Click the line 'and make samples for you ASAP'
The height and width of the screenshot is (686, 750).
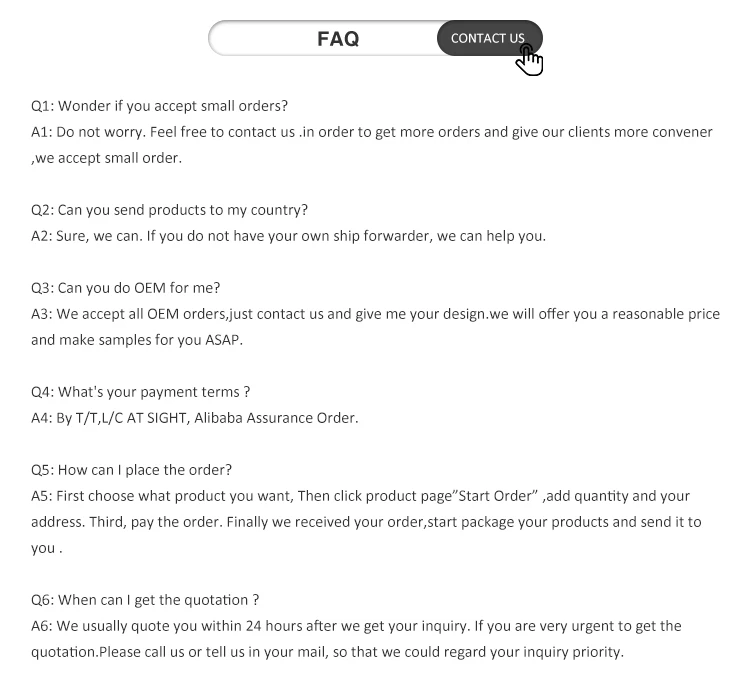(x=137, y=340)
